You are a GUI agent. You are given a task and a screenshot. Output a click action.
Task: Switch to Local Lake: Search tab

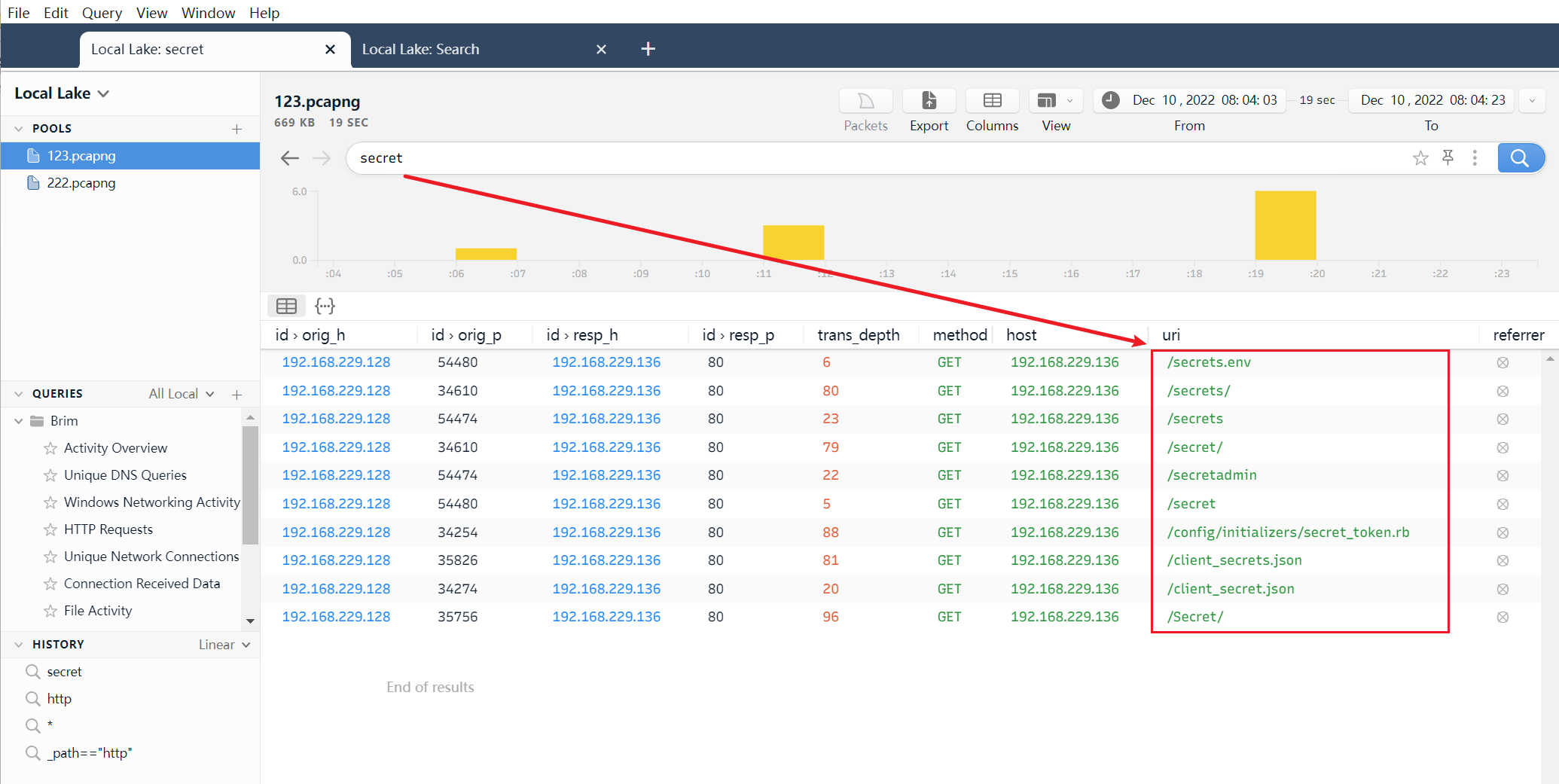[421, 49]
